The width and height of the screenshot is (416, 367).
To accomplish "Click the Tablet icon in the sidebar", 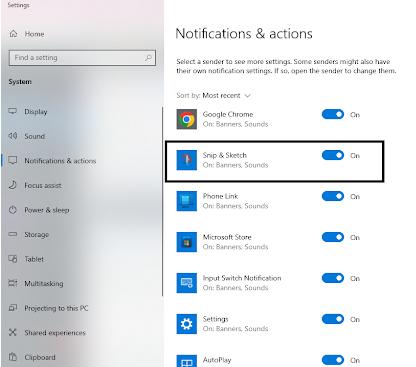I will [13, 259].
